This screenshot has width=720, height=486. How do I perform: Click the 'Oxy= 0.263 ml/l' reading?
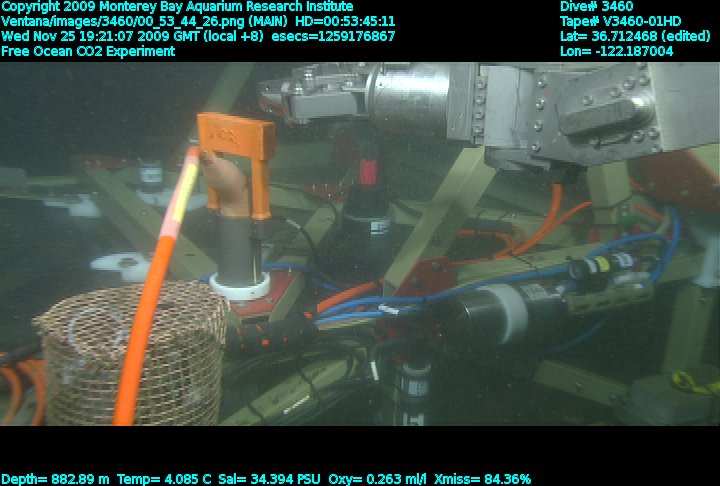coord(377,480)
